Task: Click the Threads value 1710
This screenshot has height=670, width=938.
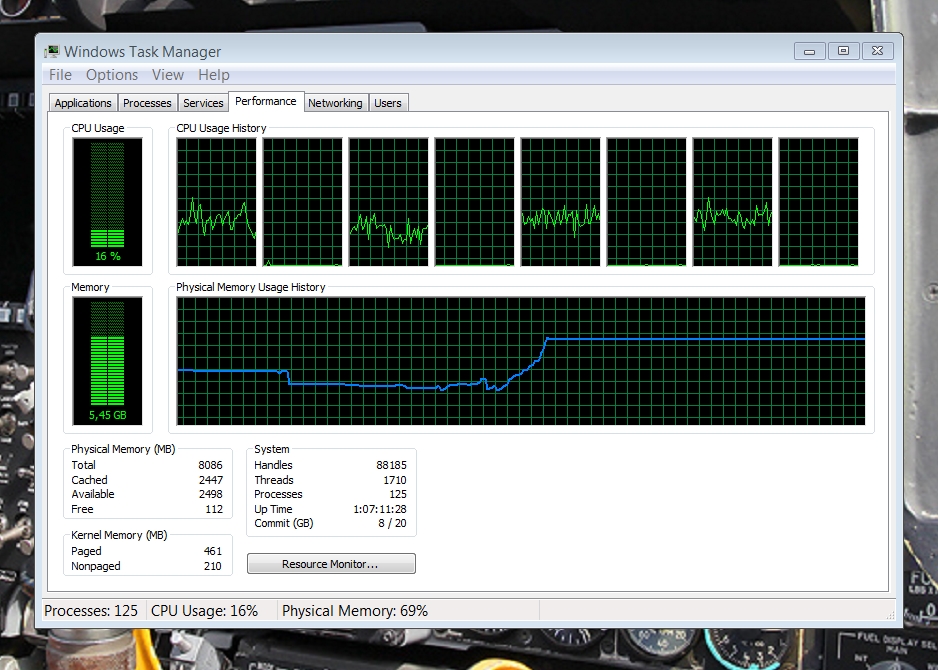Action: coord(395,480)
